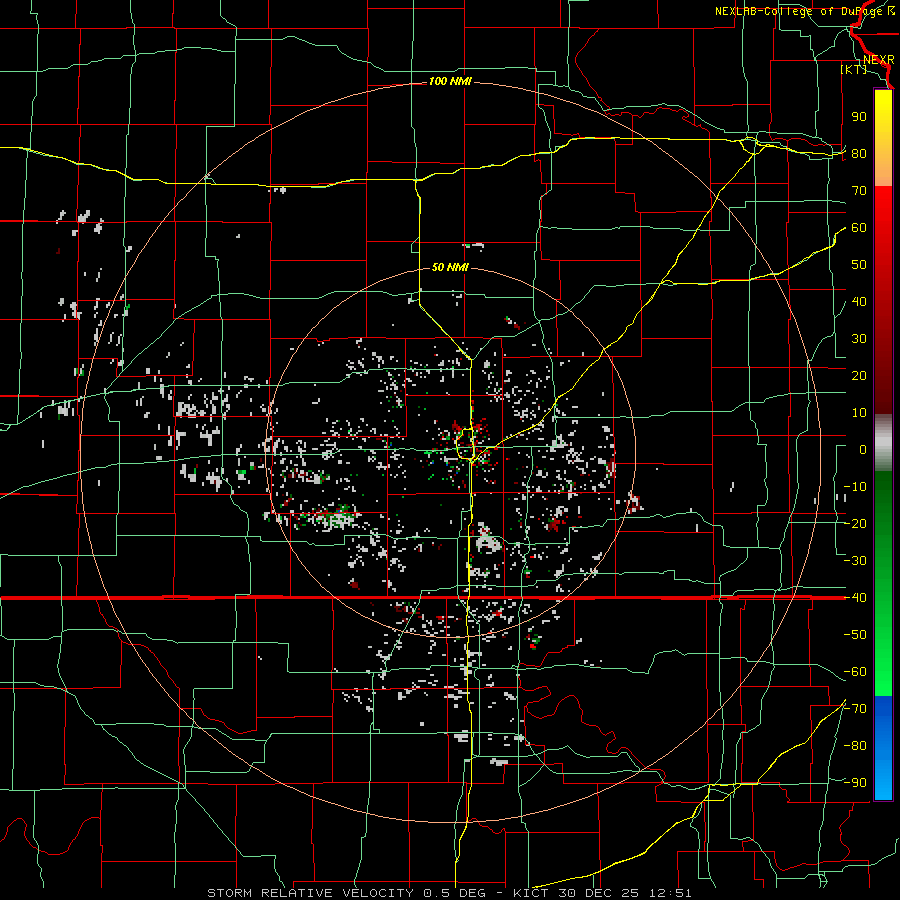The width and height of the screenshot is (900, 900).
Task: Select the positive 70 scale value
Action: coord(859,191)
